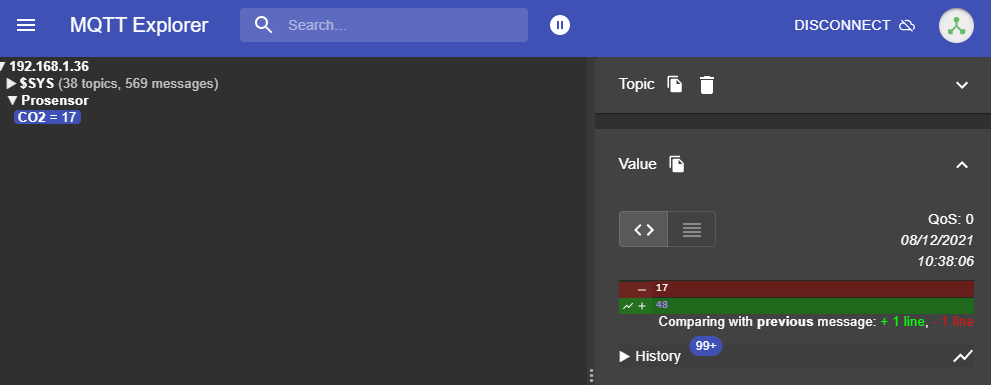Expand the History section
The height and width of the screenshot is (385, 991).
coord(650,356)
